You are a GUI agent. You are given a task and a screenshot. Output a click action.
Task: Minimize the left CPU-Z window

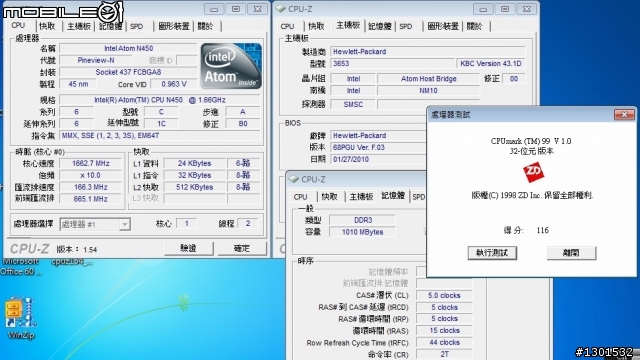(214, 9)
